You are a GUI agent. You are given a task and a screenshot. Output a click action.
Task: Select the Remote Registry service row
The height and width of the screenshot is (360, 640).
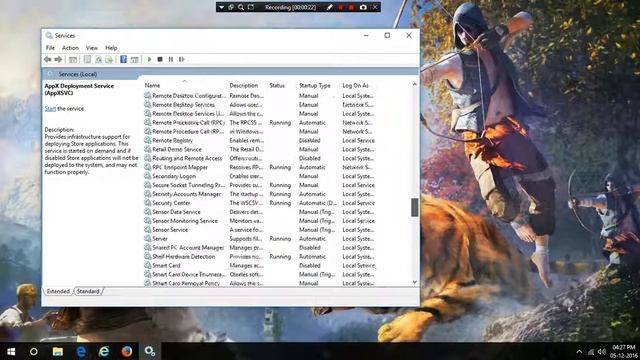(x=260, y=140)
